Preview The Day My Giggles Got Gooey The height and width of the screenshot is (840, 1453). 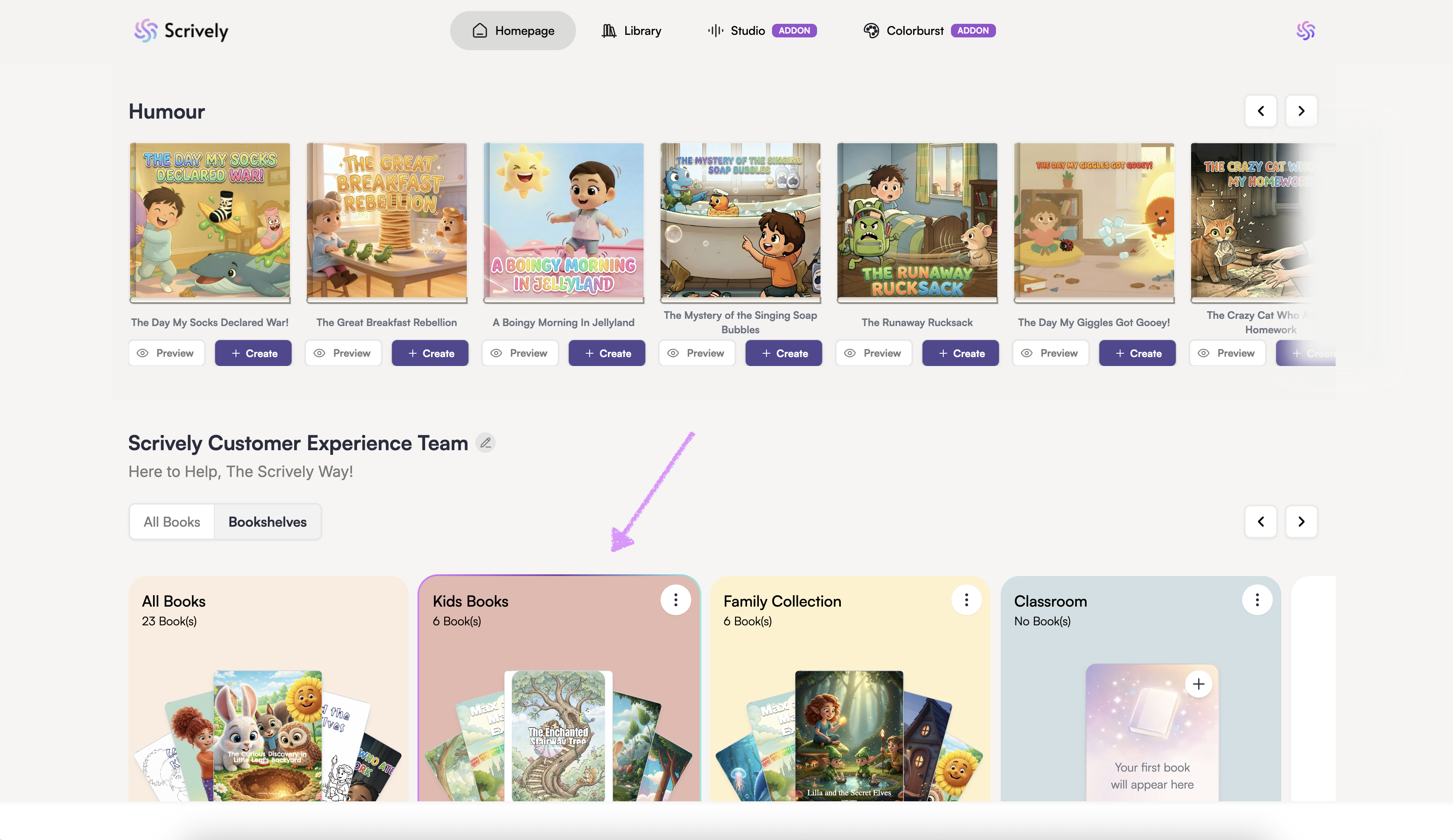point(1050,353)
